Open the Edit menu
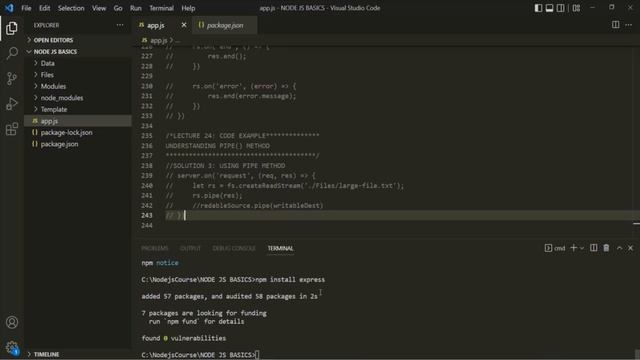Screen dimensions: 640x360 44,8
